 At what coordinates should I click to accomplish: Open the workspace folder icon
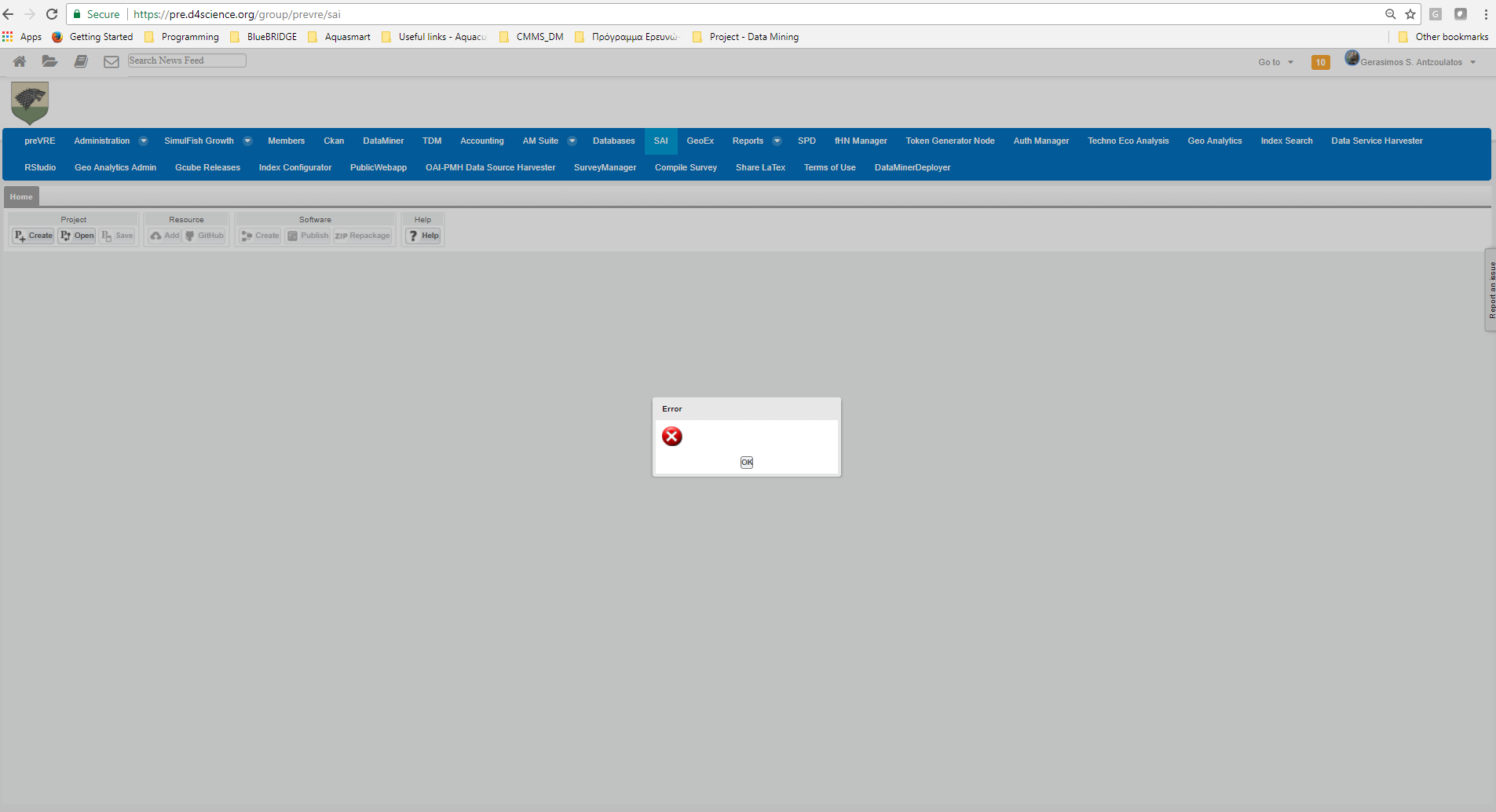point(49,61)
